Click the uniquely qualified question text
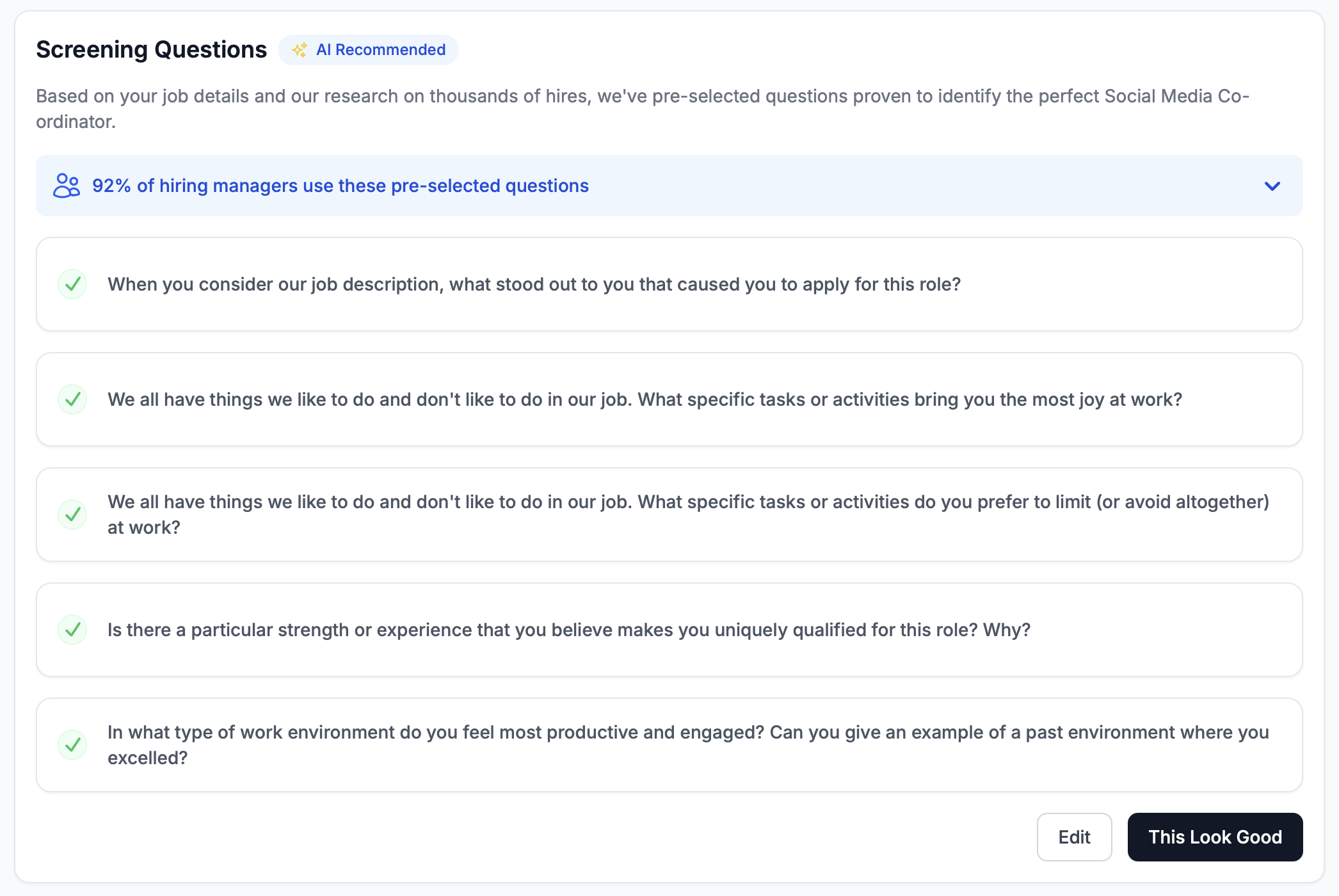The width and height of the screenshot is (1339, 896). tap(568, 630)
